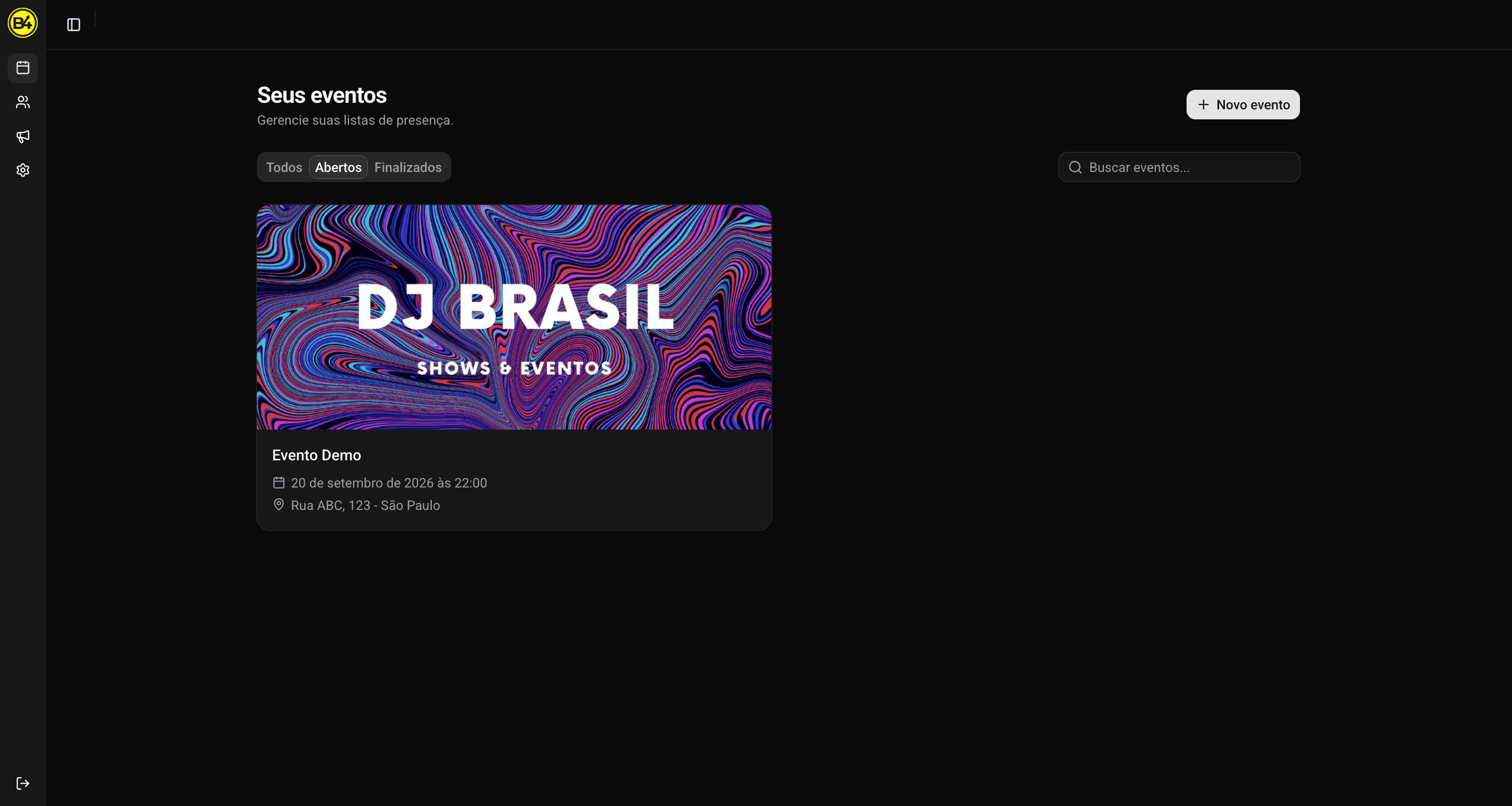The height and width of the screenshot is (806, 1512).
Task: Click the logout icon in the sidebar
Action: coord(23,784)
